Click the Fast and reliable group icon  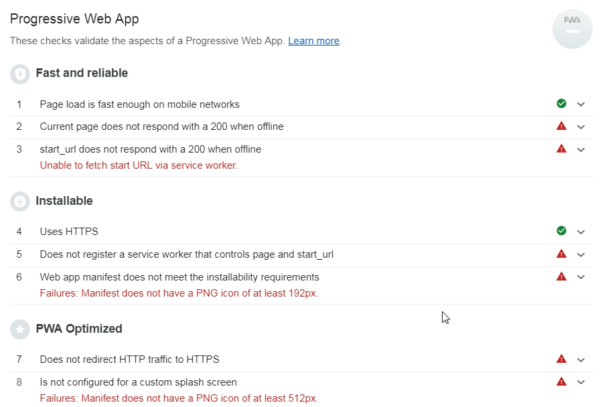pyautogui.click(x=20, y=74)
